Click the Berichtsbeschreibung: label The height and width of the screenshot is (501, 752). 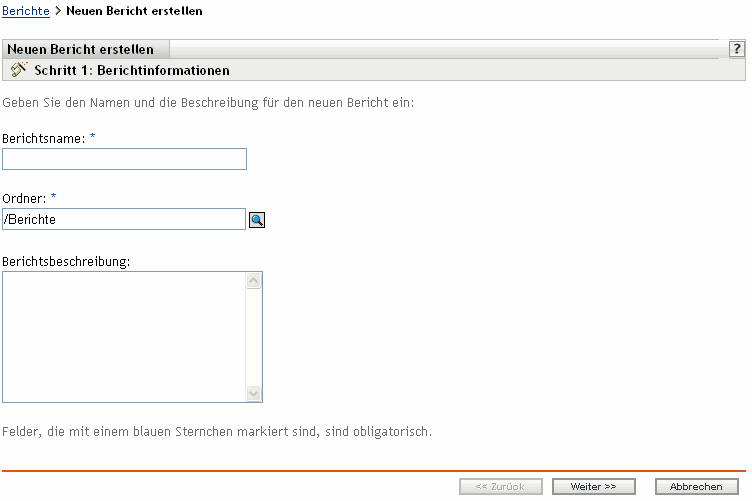66,261
